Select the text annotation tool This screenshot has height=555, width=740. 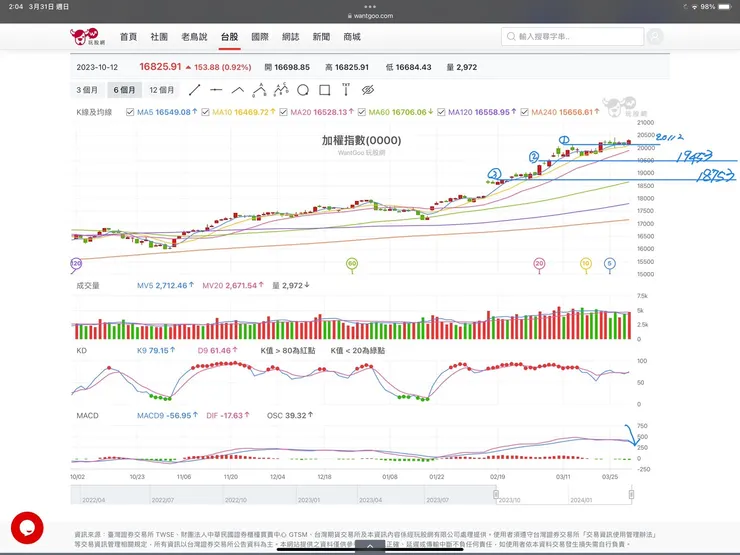pyautogui.click(x=346, y=89)
